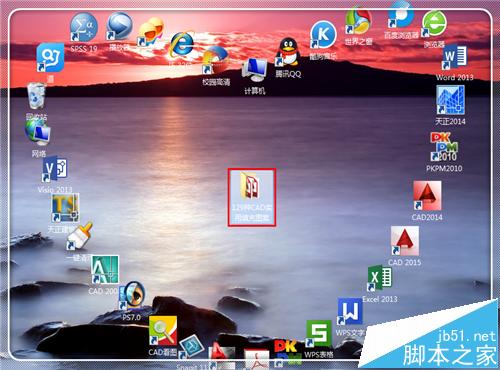Launch the green e 浏览器 shortcut
The image size is (500, 370).
pyautogui.click(x=434, y=24)
